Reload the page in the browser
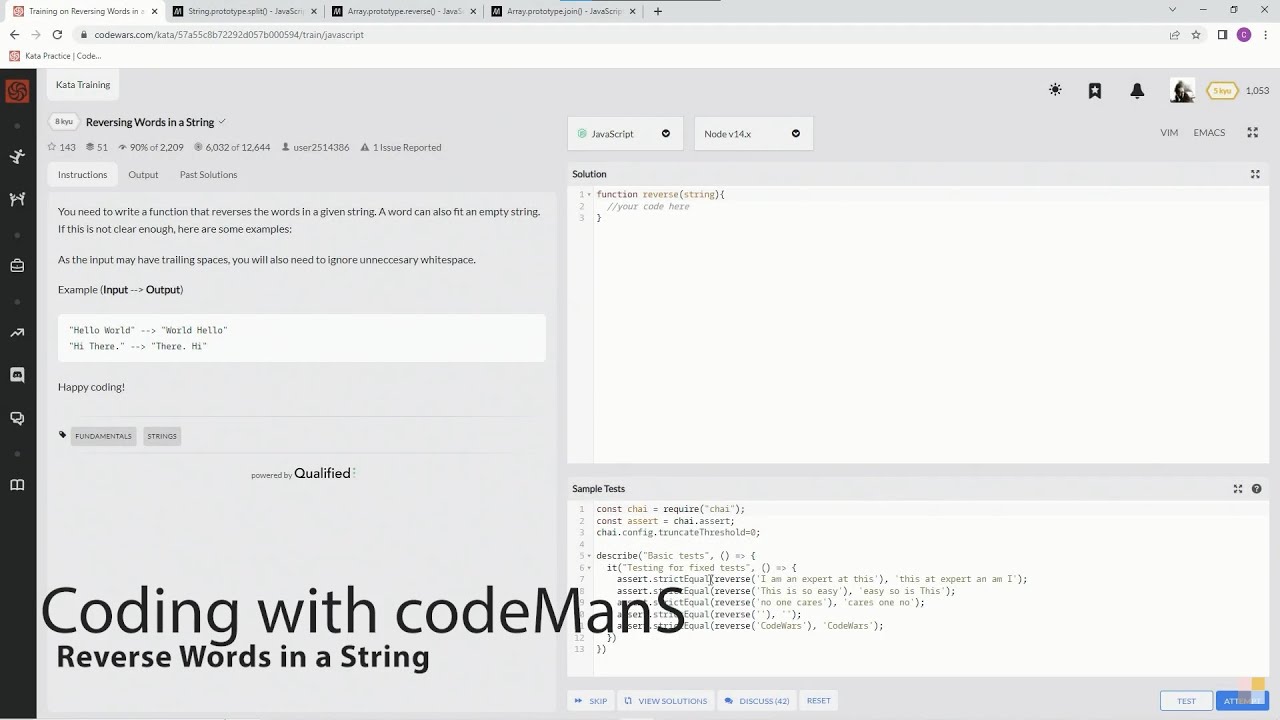This screenshot has height=720, width=1280. coord(57,34)
